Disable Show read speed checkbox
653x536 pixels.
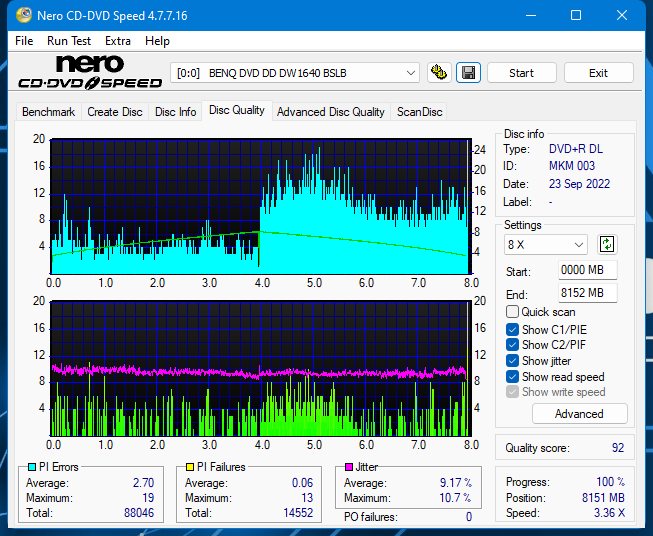click(512, 376)
